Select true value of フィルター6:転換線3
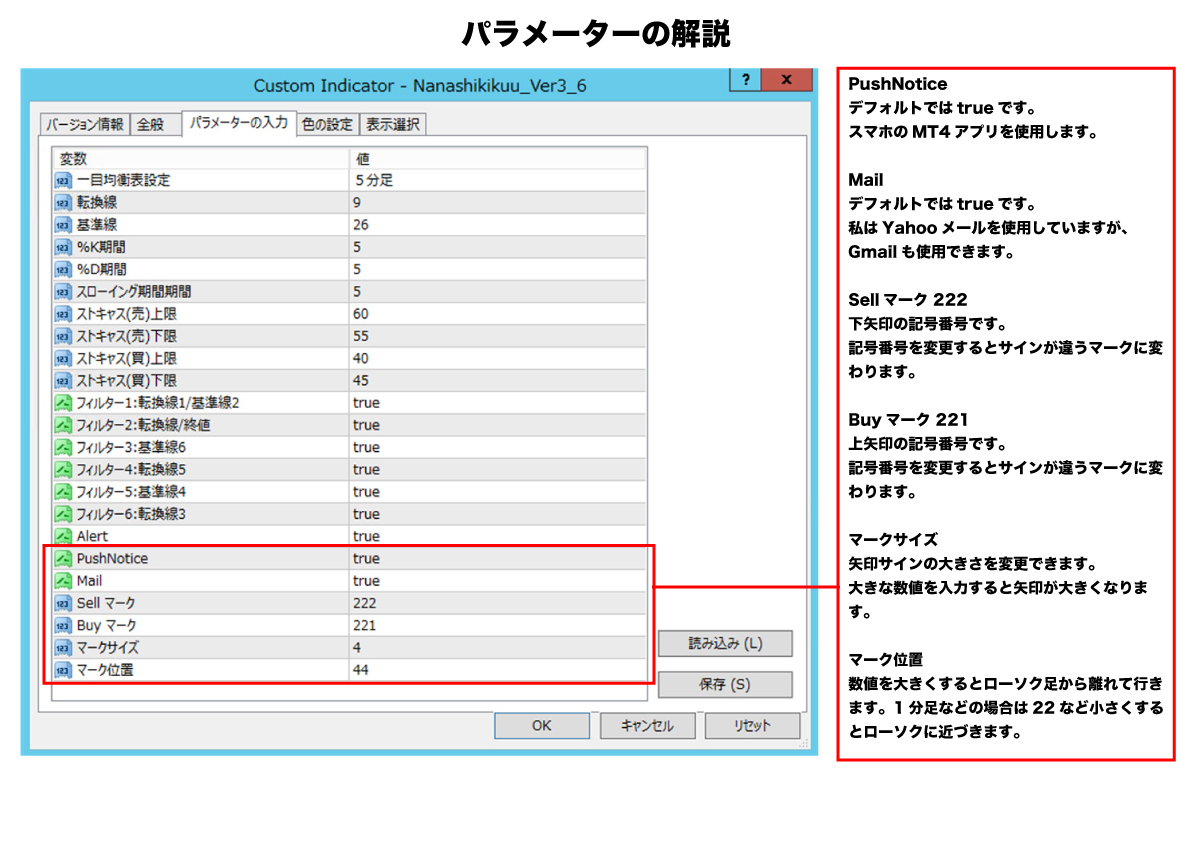 [x=366, y=514]
